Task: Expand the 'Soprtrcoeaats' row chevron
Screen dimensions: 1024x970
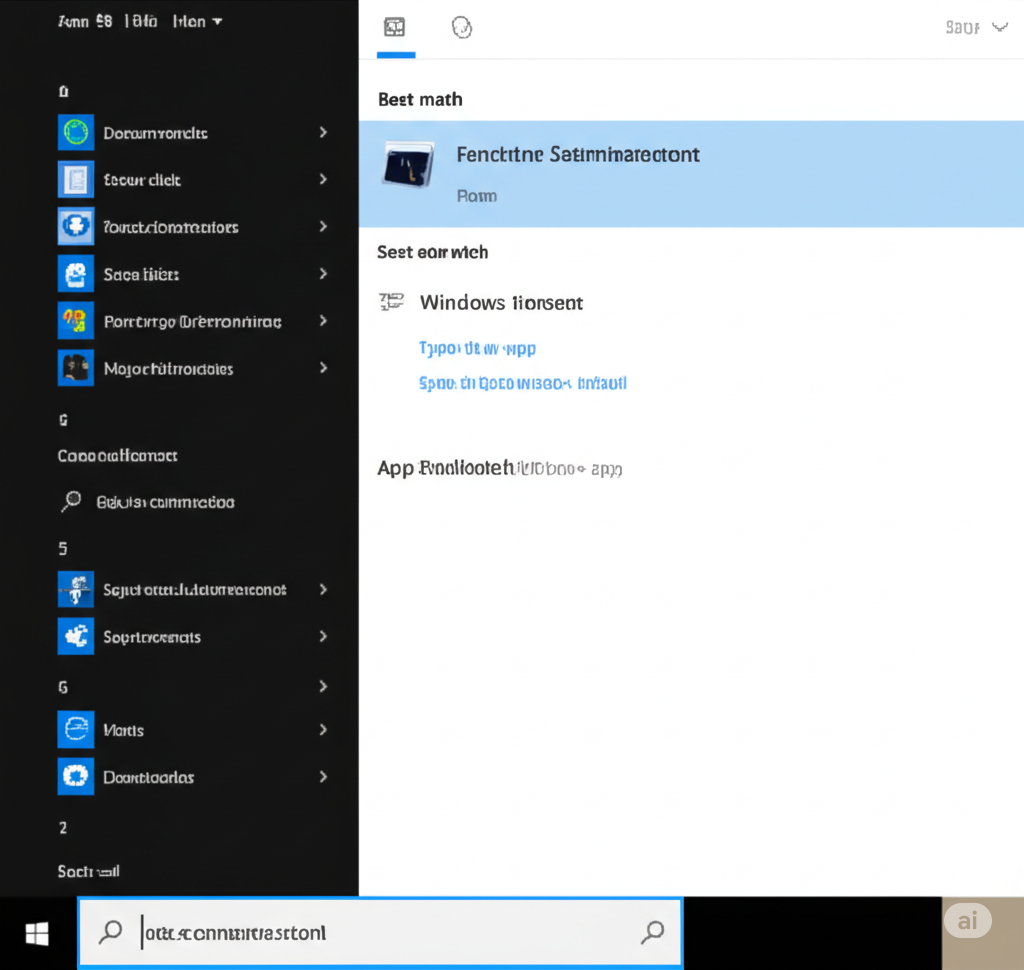Action: tap(323, 636)
